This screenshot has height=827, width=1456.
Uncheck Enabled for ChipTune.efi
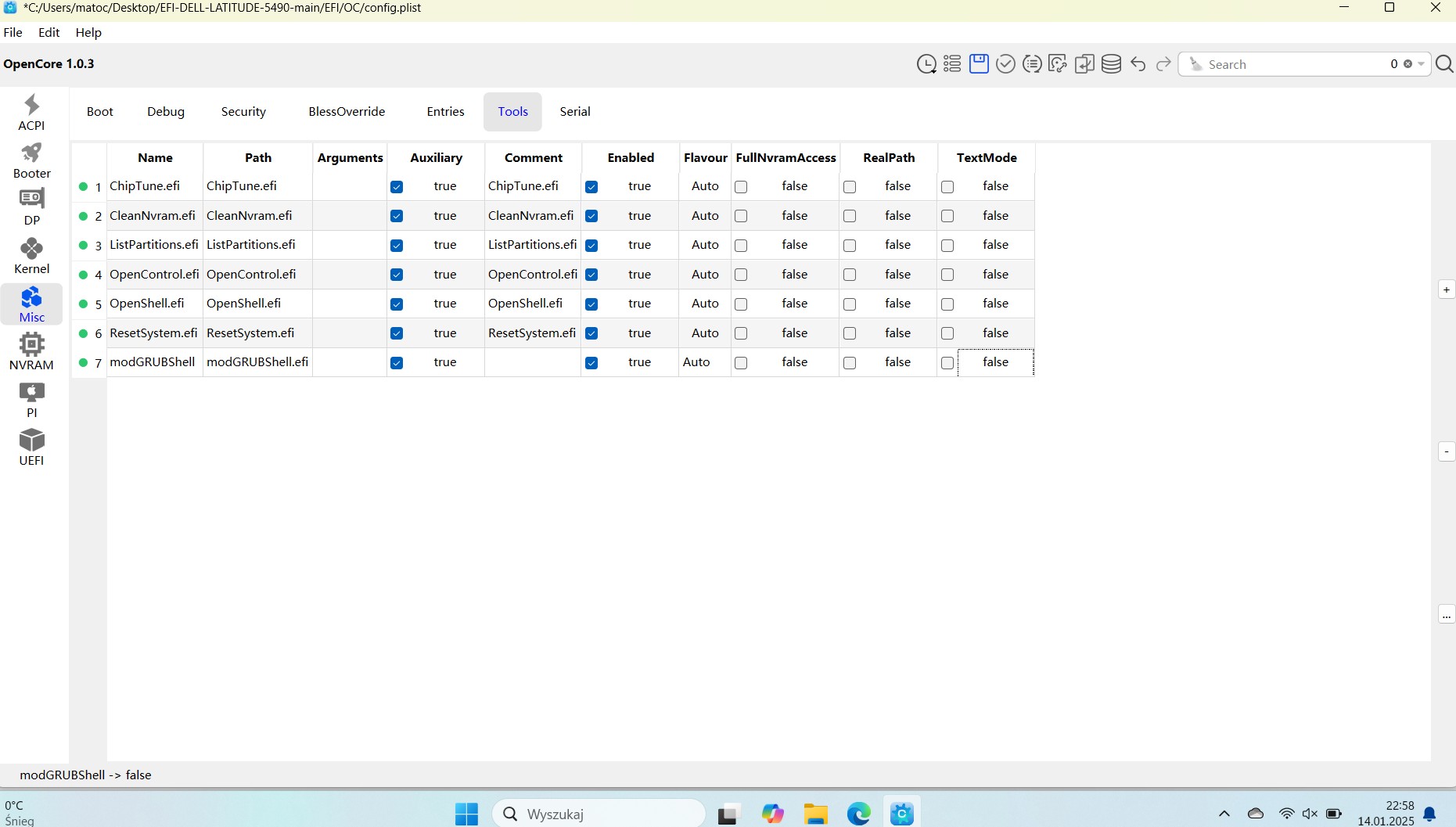click(x=591, y=187)
